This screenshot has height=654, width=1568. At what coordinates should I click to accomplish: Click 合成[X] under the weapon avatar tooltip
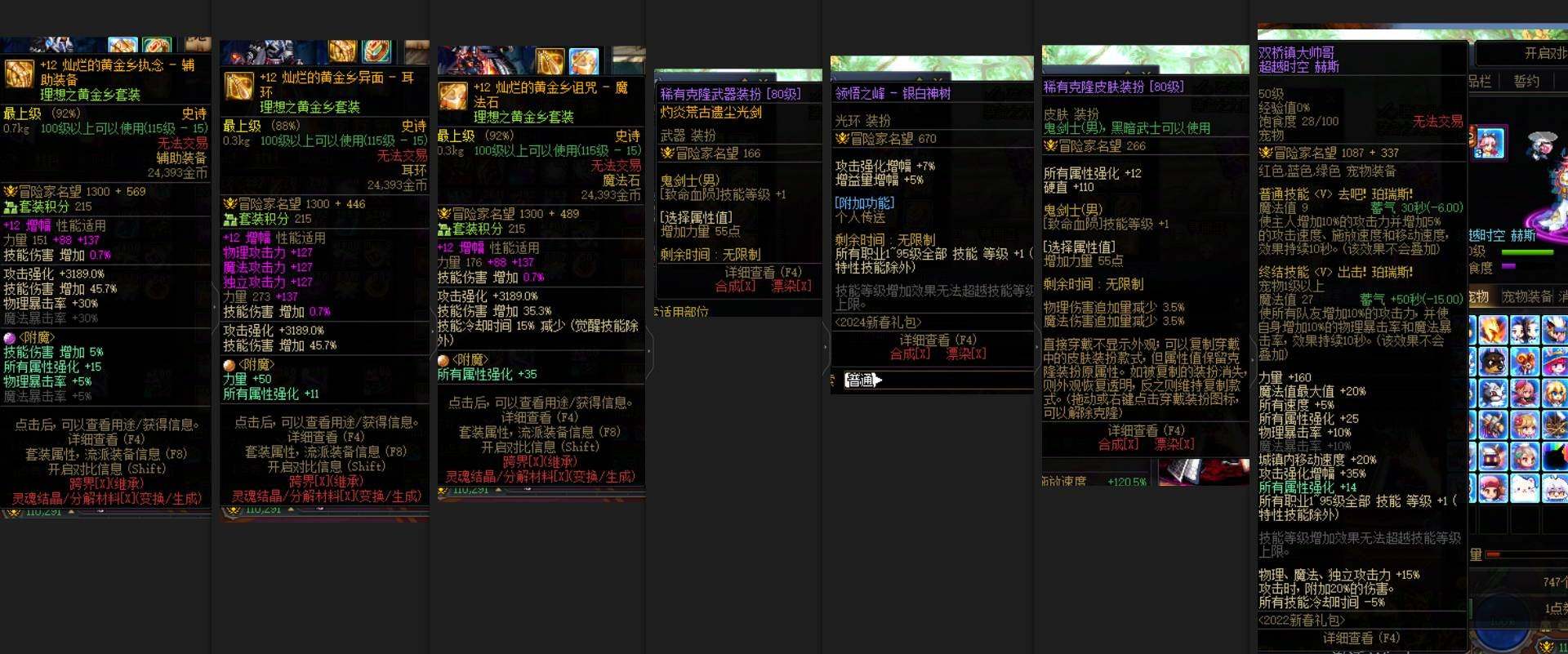coord(735,286)
